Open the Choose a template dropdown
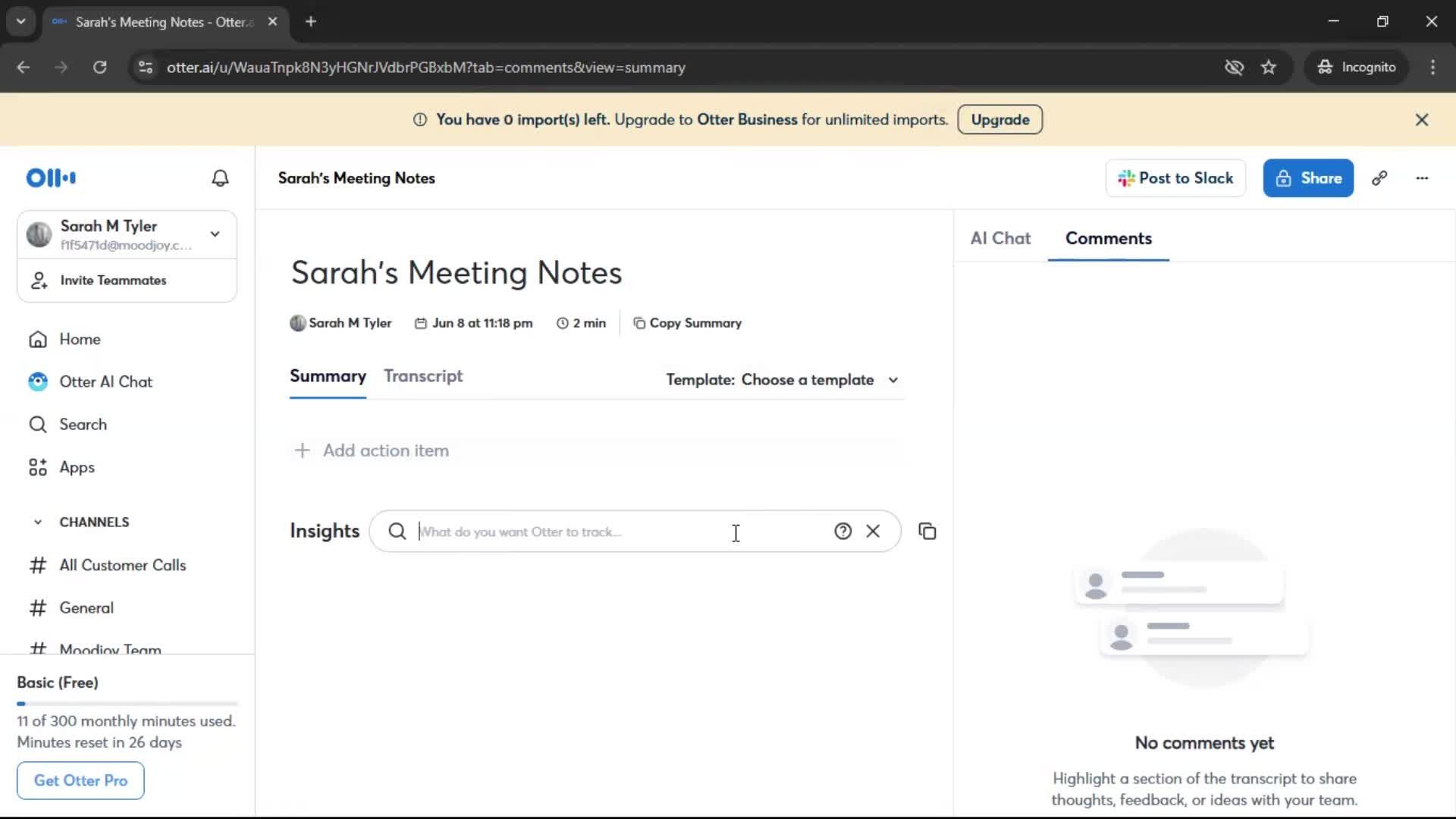This screenshot has height=819, width=1456. coord(782,380)
